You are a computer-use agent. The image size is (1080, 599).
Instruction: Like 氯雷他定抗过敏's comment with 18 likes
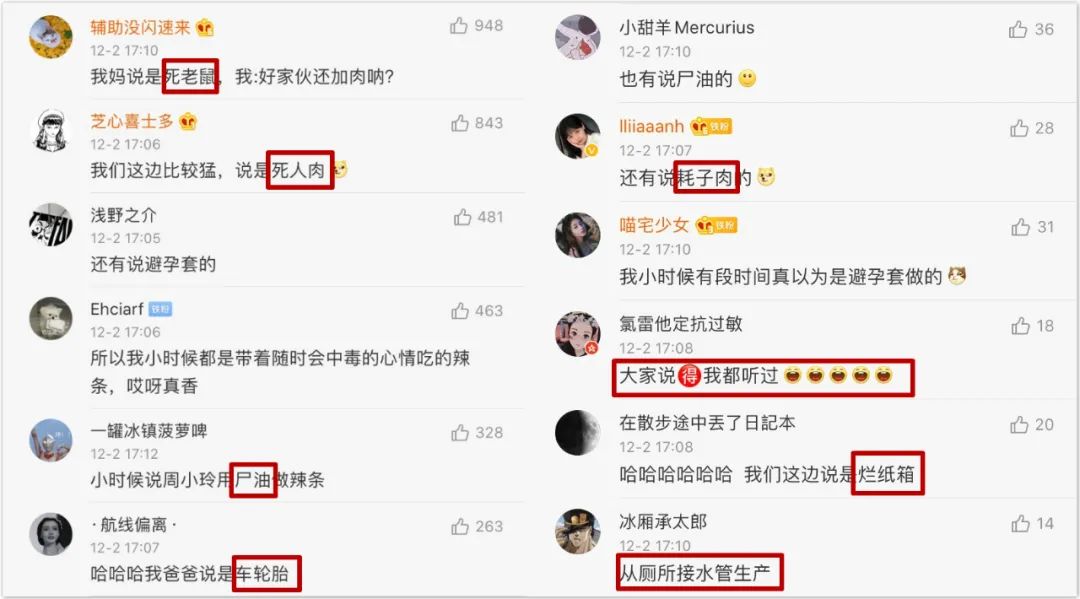pos(1020,326)
